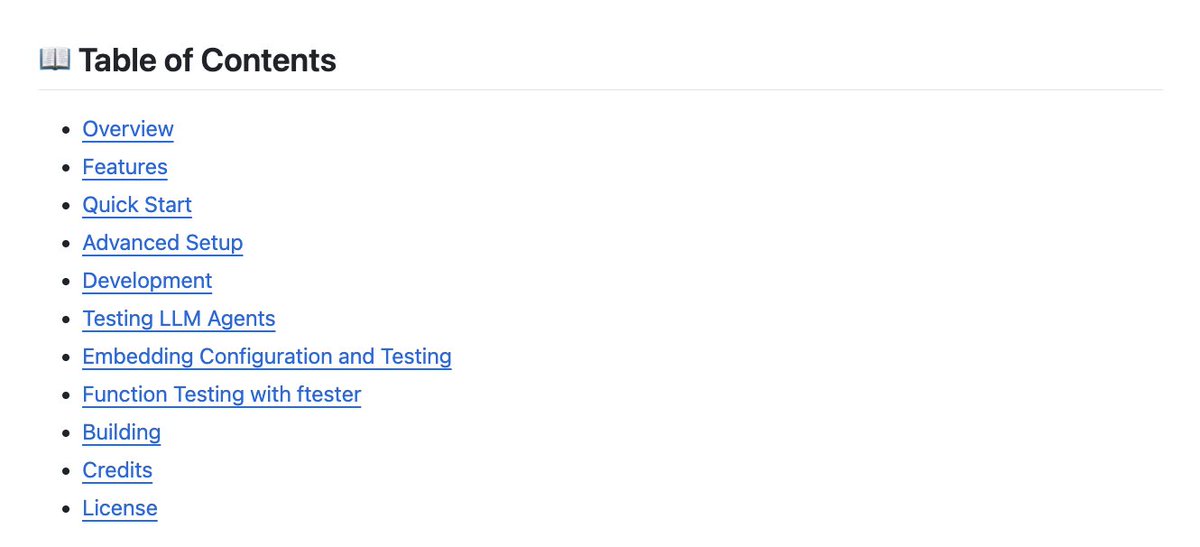Click the bullet beside Testing LLM Agents

click(x=66, y=320)
